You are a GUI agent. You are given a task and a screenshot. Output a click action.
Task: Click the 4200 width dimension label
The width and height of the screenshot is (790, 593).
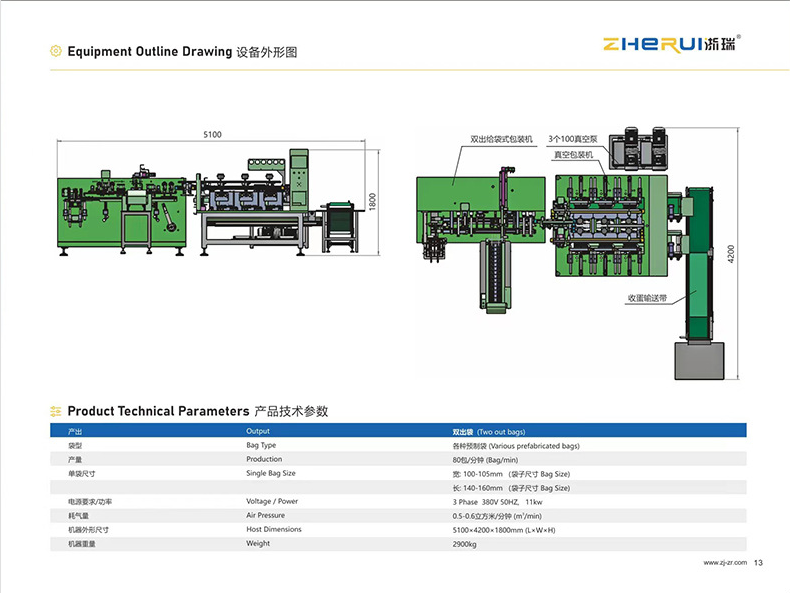[731, 253]
